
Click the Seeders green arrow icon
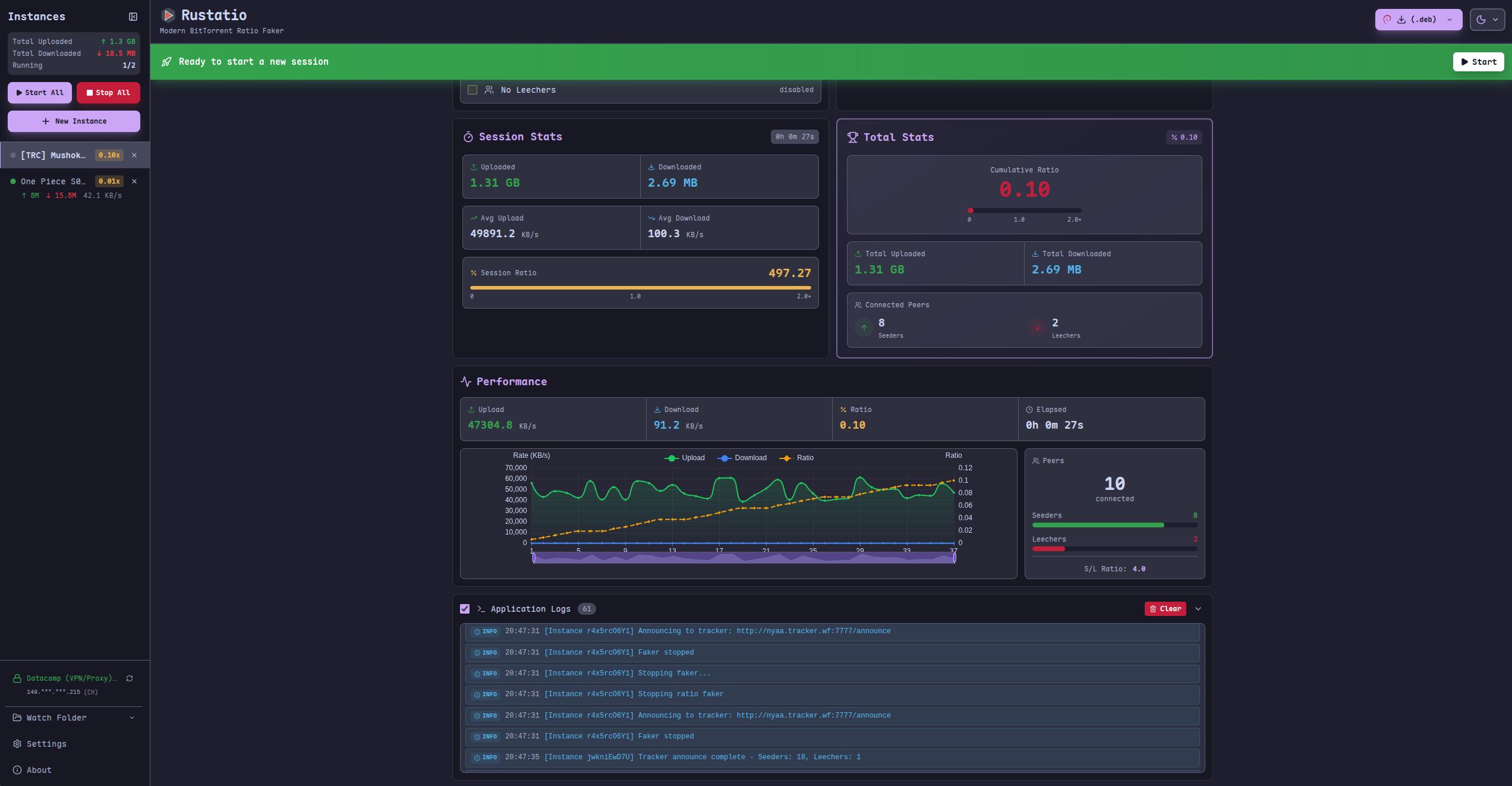point(864,328)
